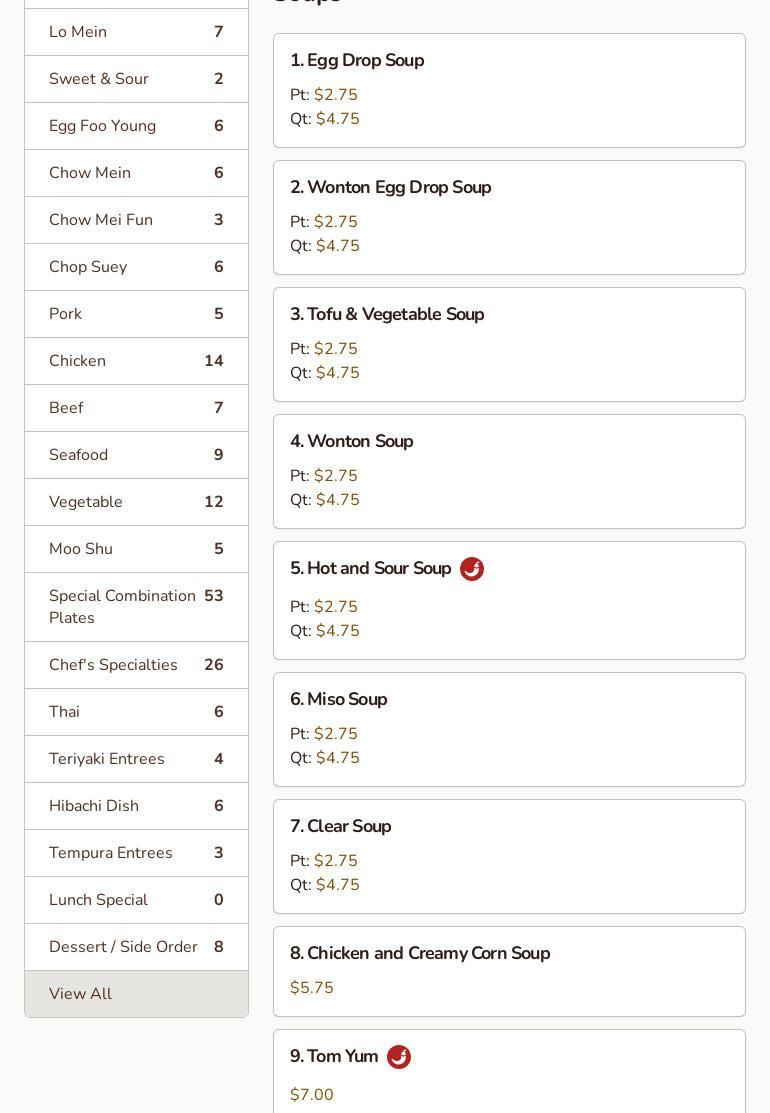Go to Special Combination Plates category
770x1113 pixels.
136,607
